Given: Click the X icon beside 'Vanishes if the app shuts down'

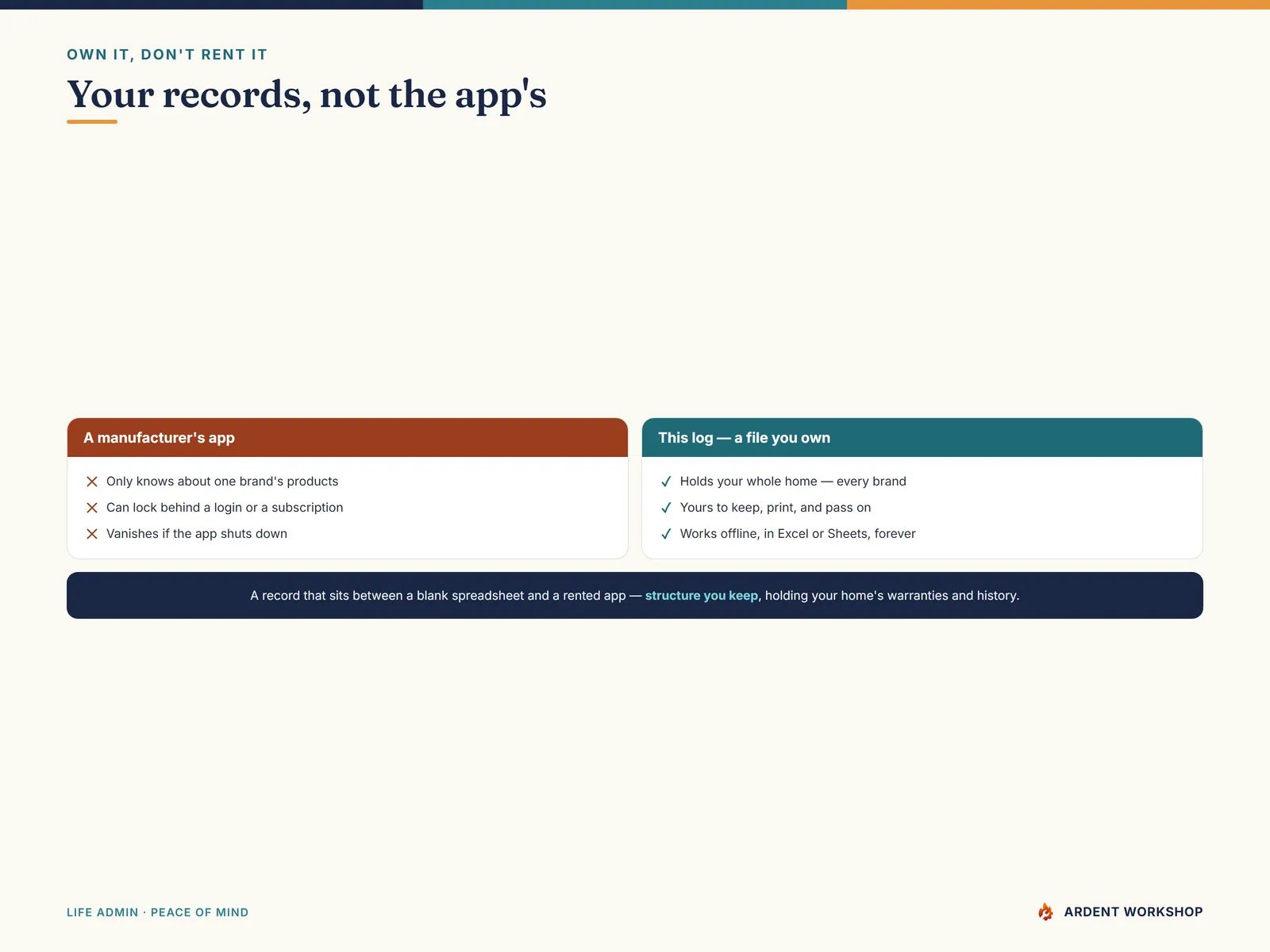Looking at the screenshot, I should [x=92, y=534].
